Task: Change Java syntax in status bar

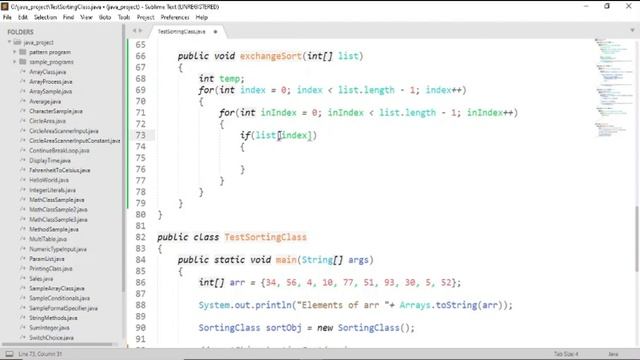Action: (613, 354)
